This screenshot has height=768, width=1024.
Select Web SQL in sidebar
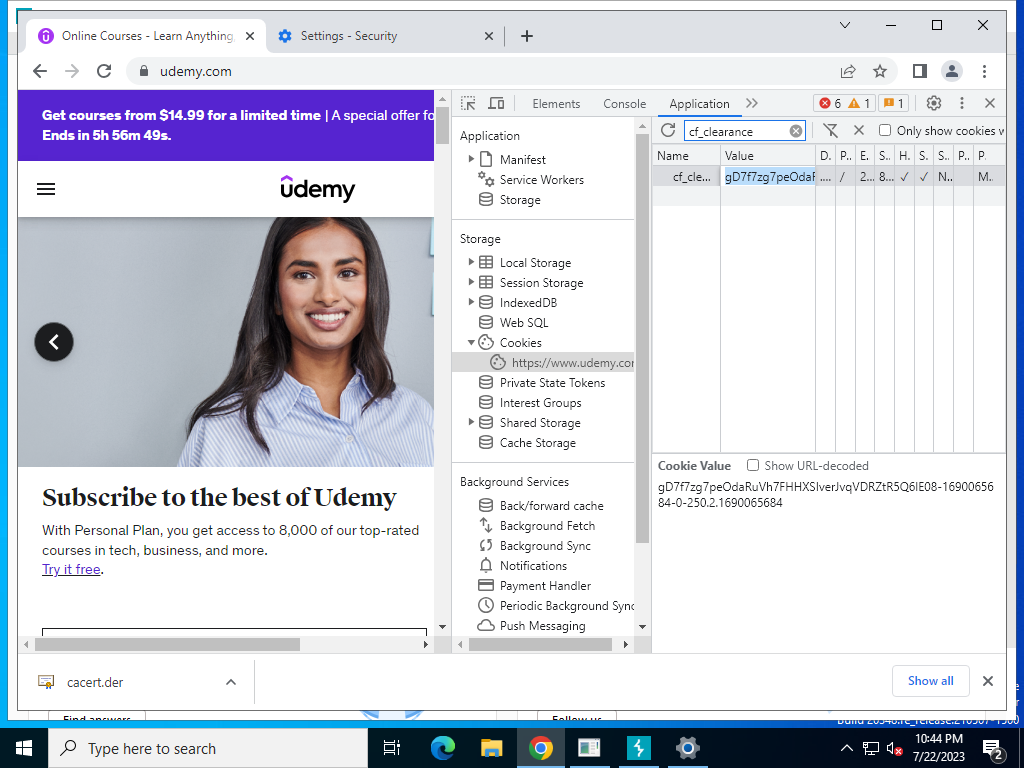point(523,323)
